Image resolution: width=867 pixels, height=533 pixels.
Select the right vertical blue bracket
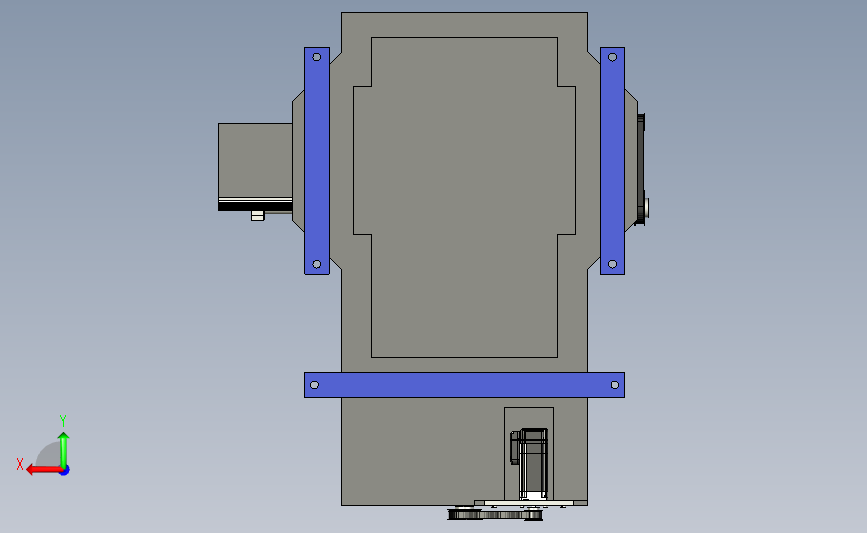pos(612,160)
